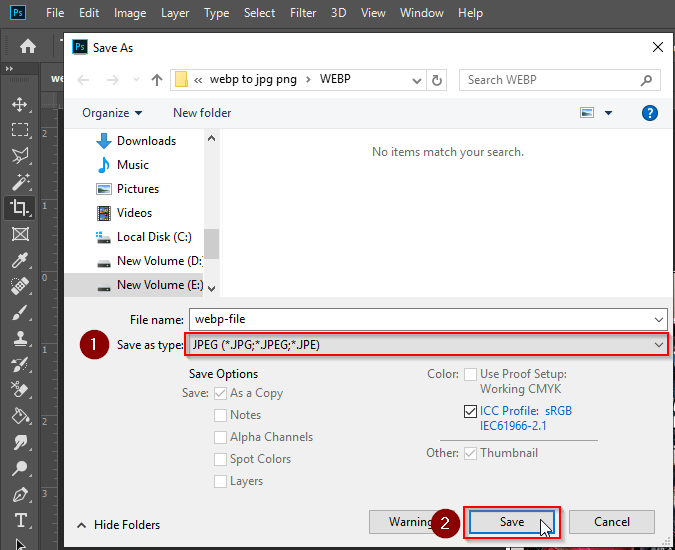
Task: Open the Edit menu
Action: (x=89, y=13)
